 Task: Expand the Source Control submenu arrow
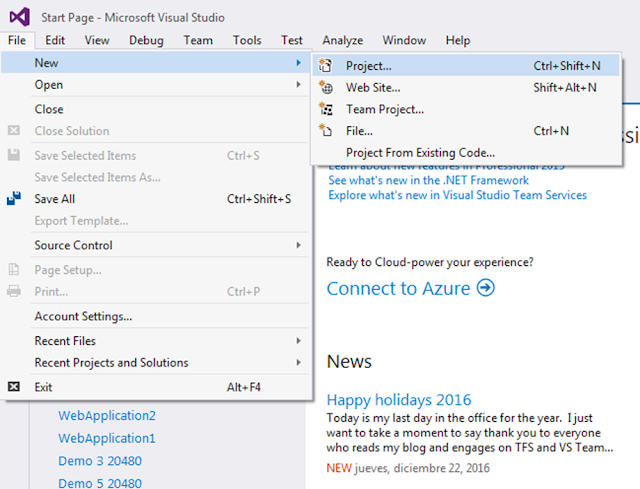299,245
